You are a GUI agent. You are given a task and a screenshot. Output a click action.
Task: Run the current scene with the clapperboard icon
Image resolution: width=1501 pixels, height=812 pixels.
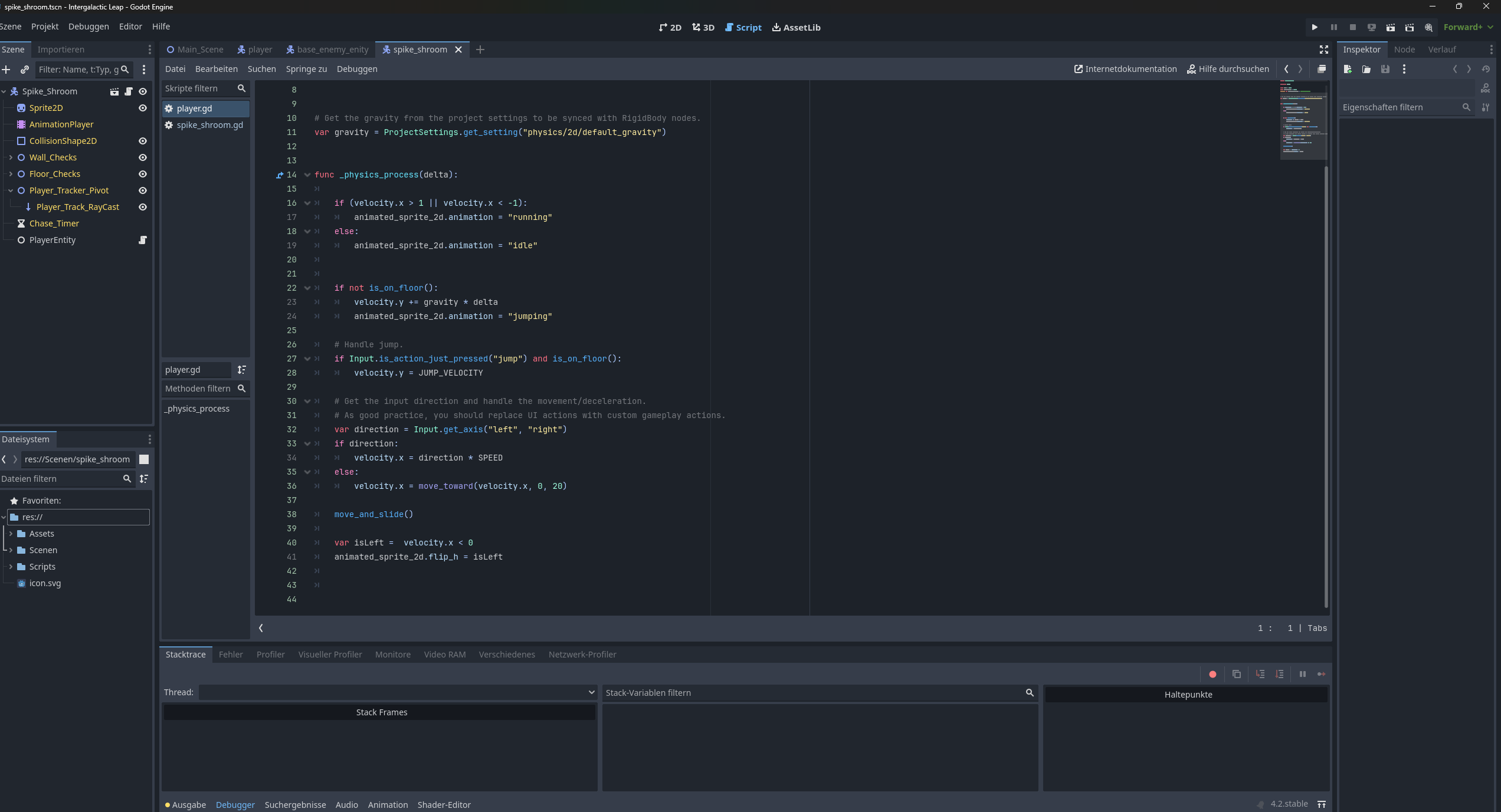[1390, 27]
